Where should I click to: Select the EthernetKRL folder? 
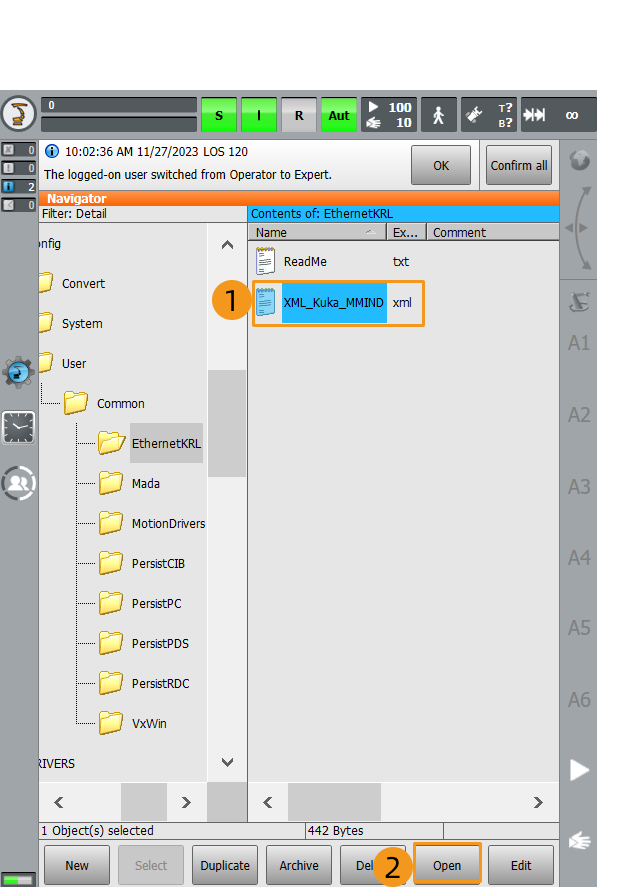[166, 443]
